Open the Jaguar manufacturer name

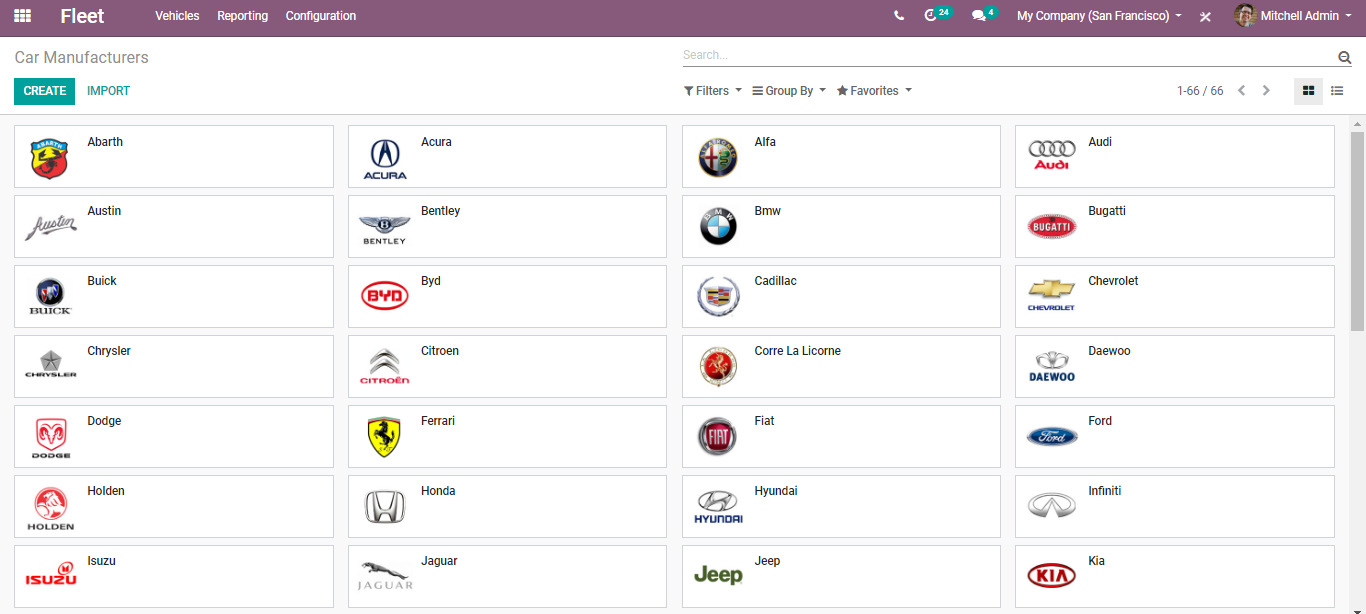(x=439, y=561)
